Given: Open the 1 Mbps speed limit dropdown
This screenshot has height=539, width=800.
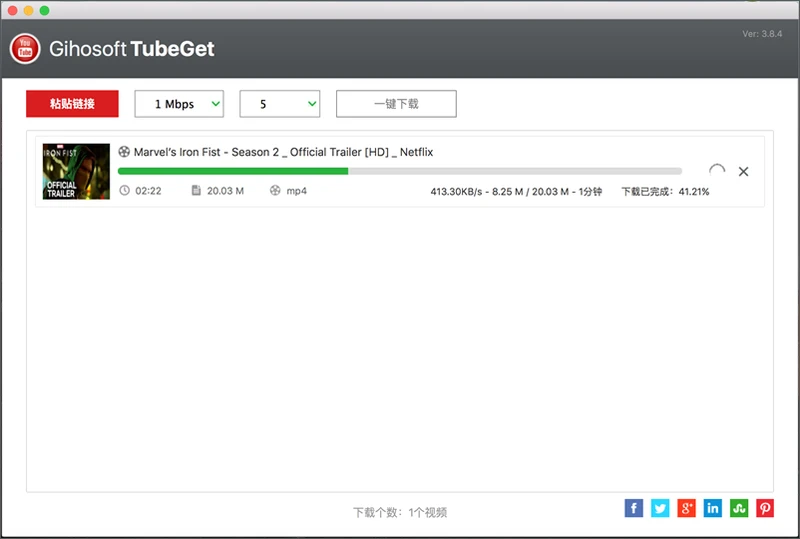Looking at the screenshot, I should pos(179,104).
